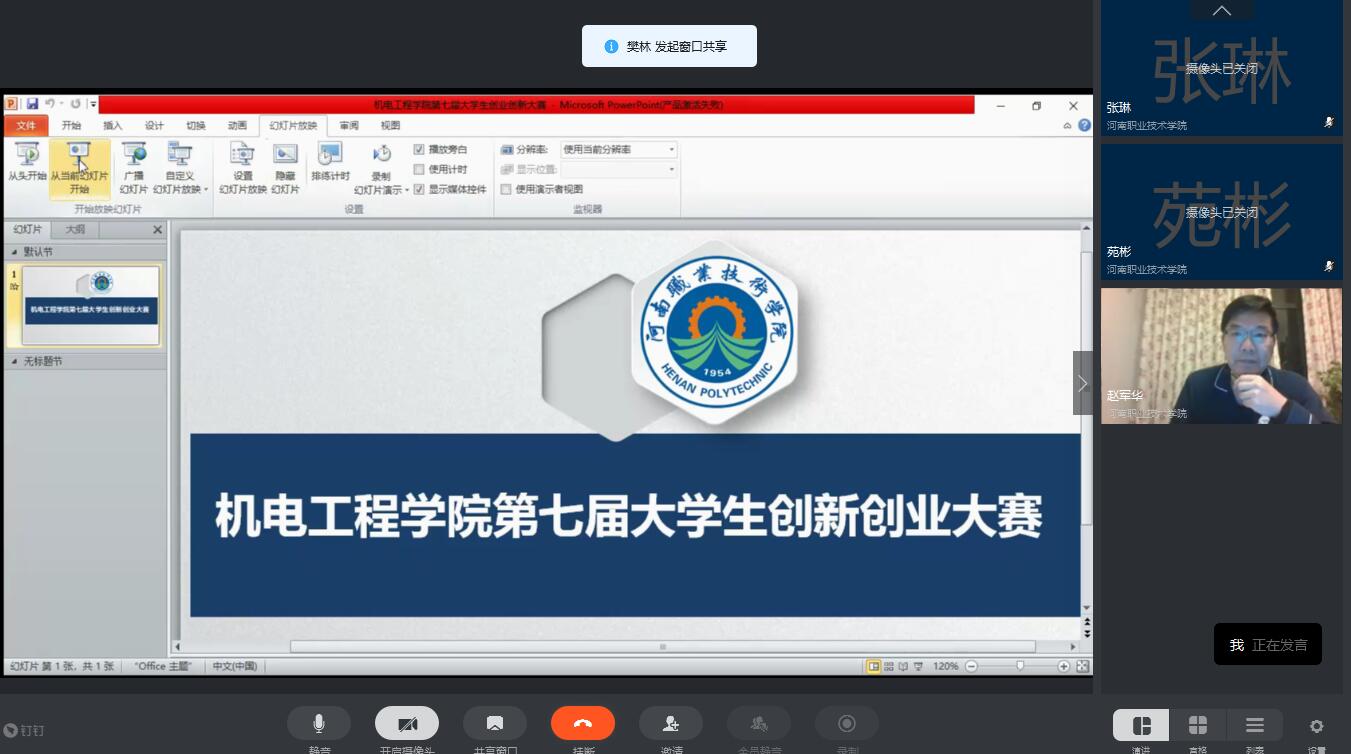Viewport: 1351px width, 754px height.
Task: Open the 大纲 outline pane tab
Action: click(x=76, y=230)
